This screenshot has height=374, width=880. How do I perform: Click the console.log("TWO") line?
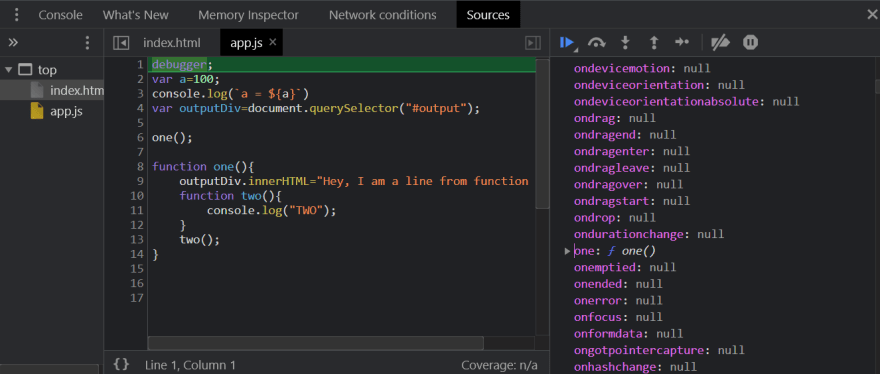coord(271,210)
